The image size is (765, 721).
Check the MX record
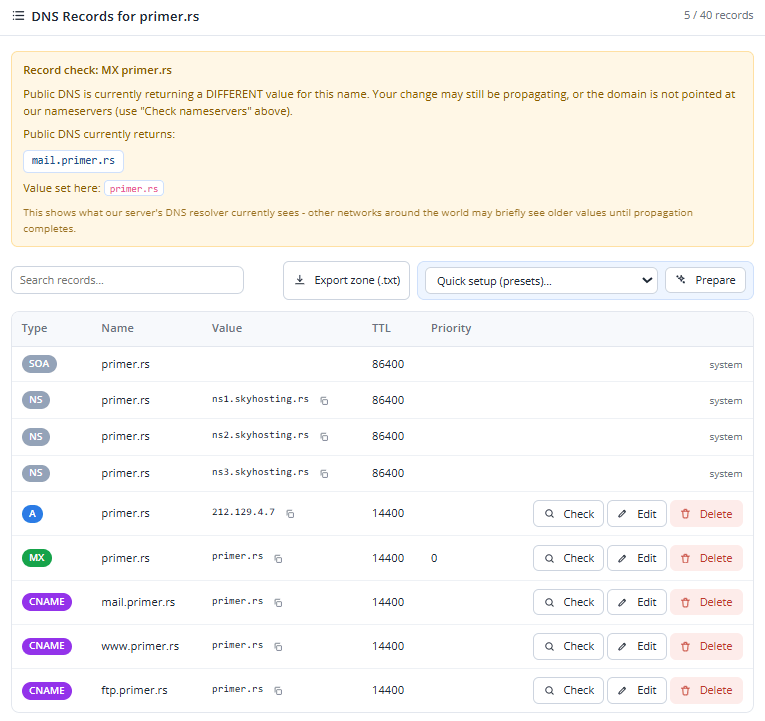pos(568,558)
